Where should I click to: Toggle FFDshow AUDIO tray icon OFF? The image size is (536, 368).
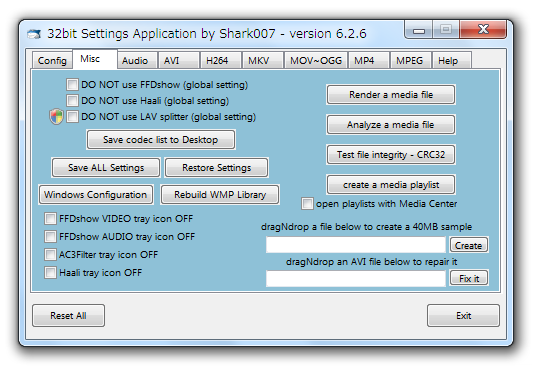(x=50, y=236)
